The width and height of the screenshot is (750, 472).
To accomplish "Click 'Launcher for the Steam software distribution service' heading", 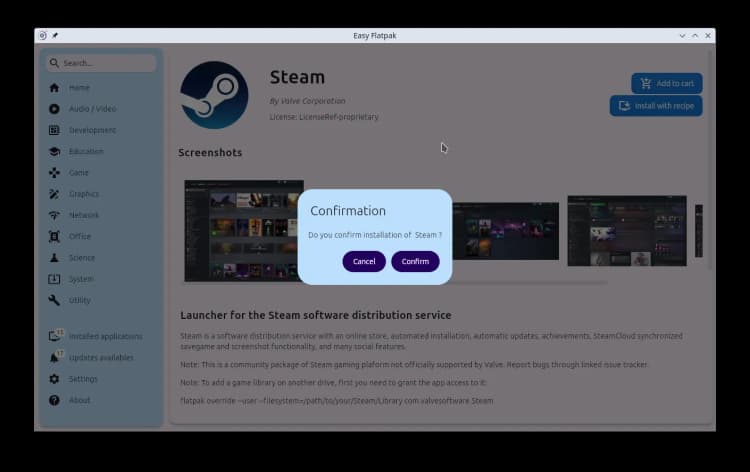I will tap(316, 315).
